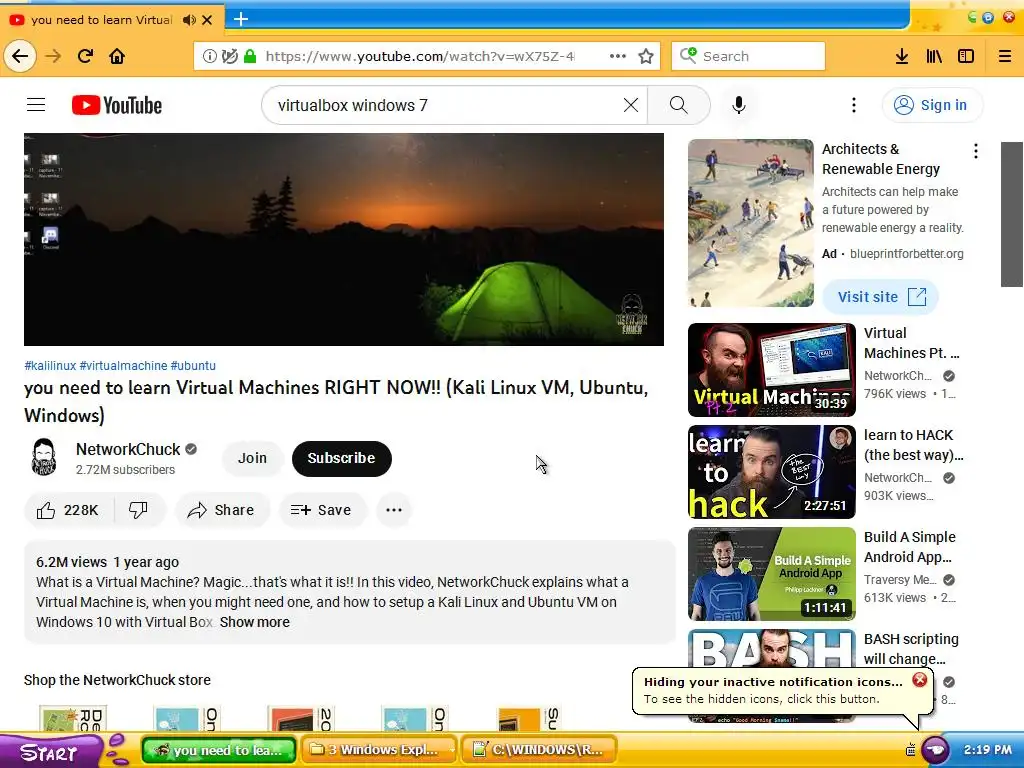Open the Architects & Renewable Energy ad thumbnail
1024x768 pixels.
point(750,223)
